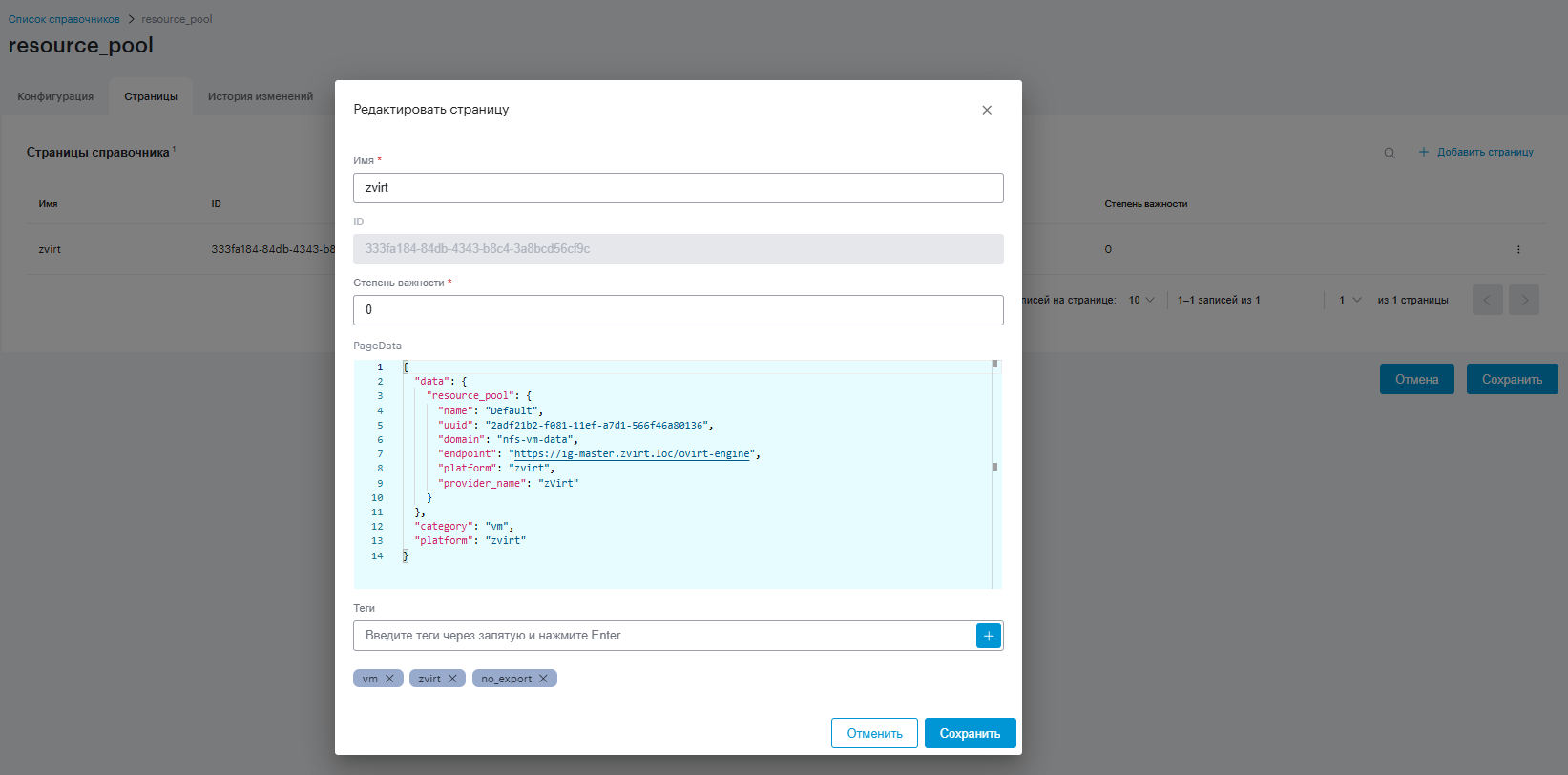Click the disabled ID field
Viewport: 1568px width, 775px height.
tap(679, 249)
